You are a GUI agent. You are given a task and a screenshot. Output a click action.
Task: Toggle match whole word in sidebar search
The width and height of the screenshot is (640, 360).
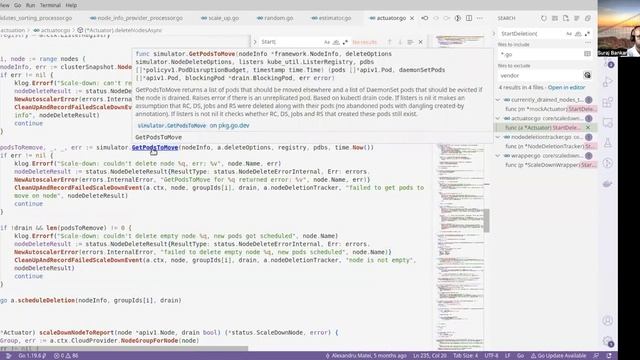coord(578,33)
